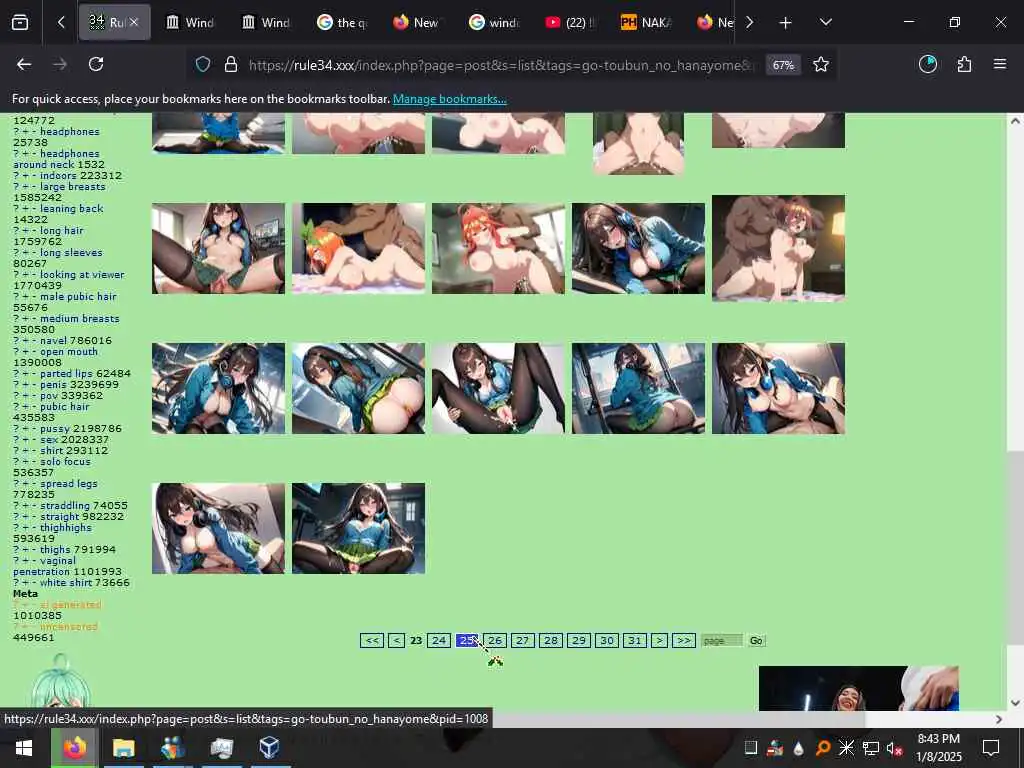Open results page 26
The image size is (1024, 768).
click(495, 641)
